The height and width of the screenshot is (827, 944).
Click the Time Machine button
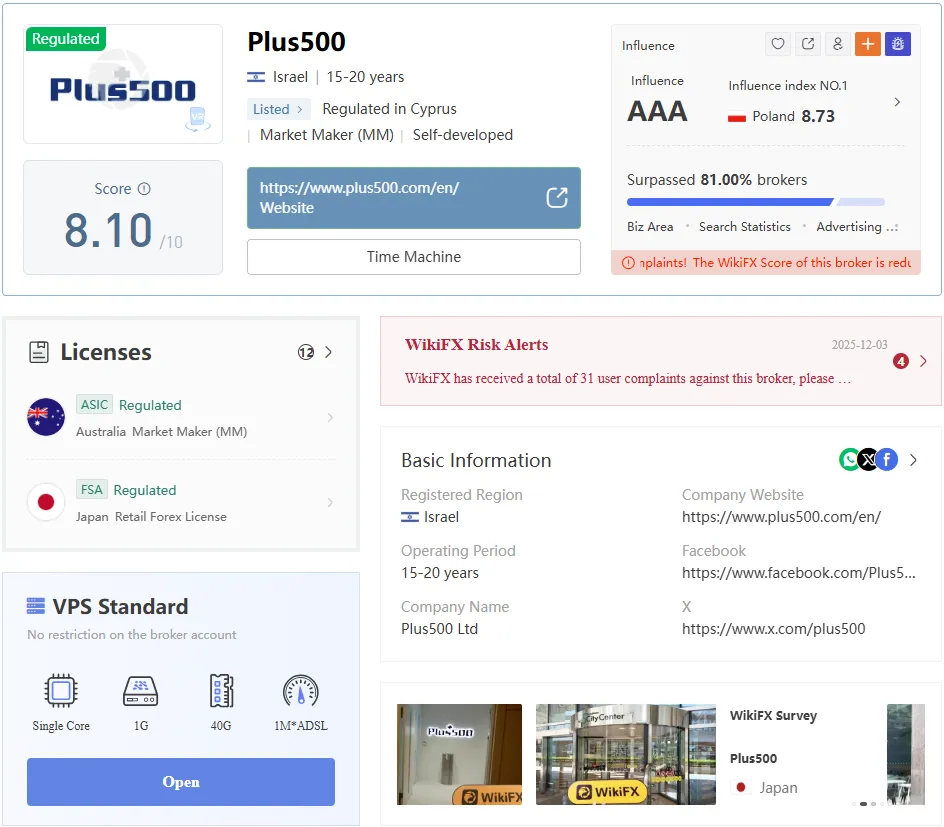point(414,257)
